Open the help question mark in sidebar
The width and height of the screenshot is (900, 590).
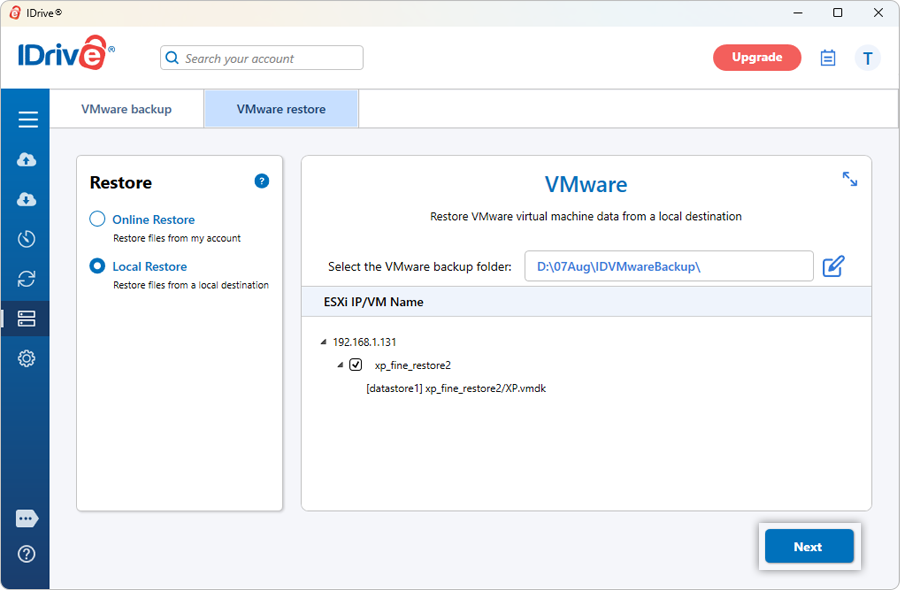(27, 554)
